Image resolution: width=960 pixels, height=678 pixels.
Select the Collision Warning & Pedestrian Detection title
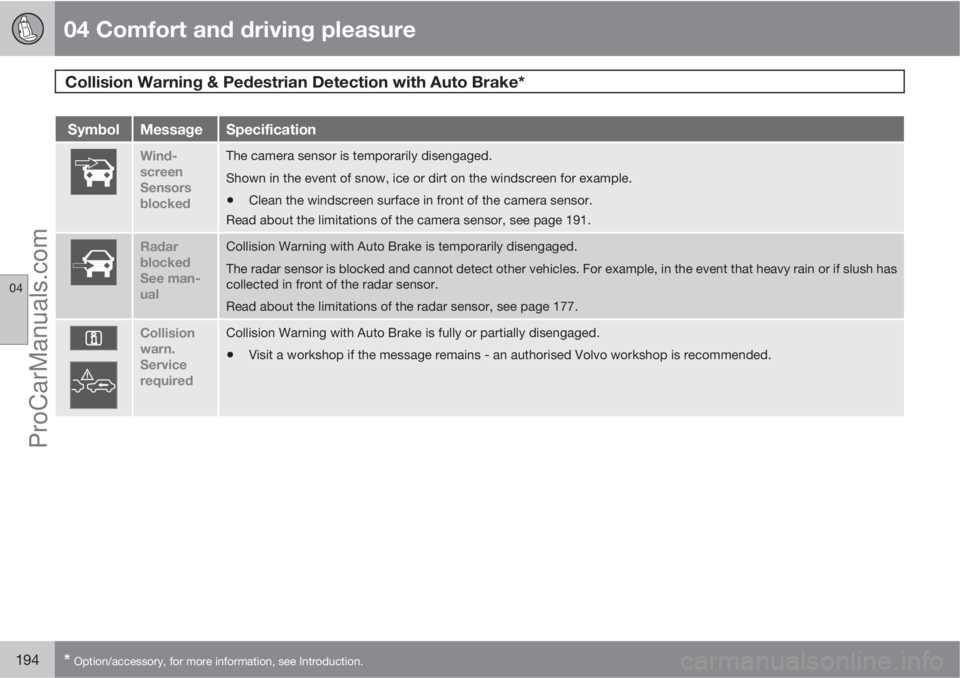coord(295,82)
